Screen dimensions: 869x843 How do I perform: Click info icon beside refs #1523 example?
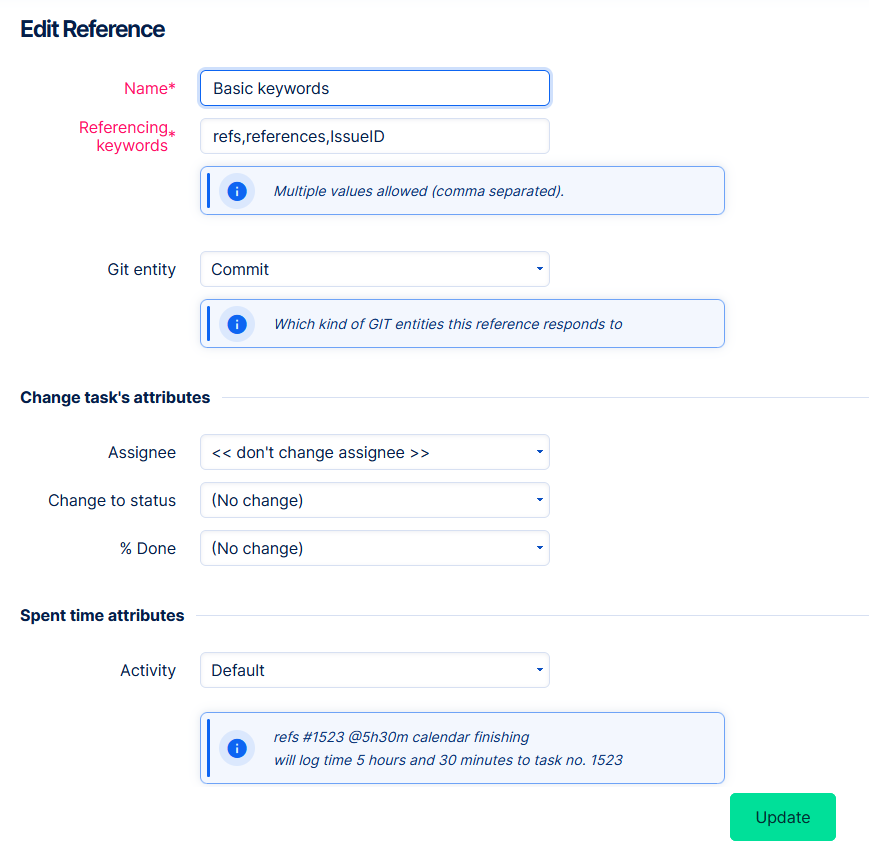tap(237, 748)
